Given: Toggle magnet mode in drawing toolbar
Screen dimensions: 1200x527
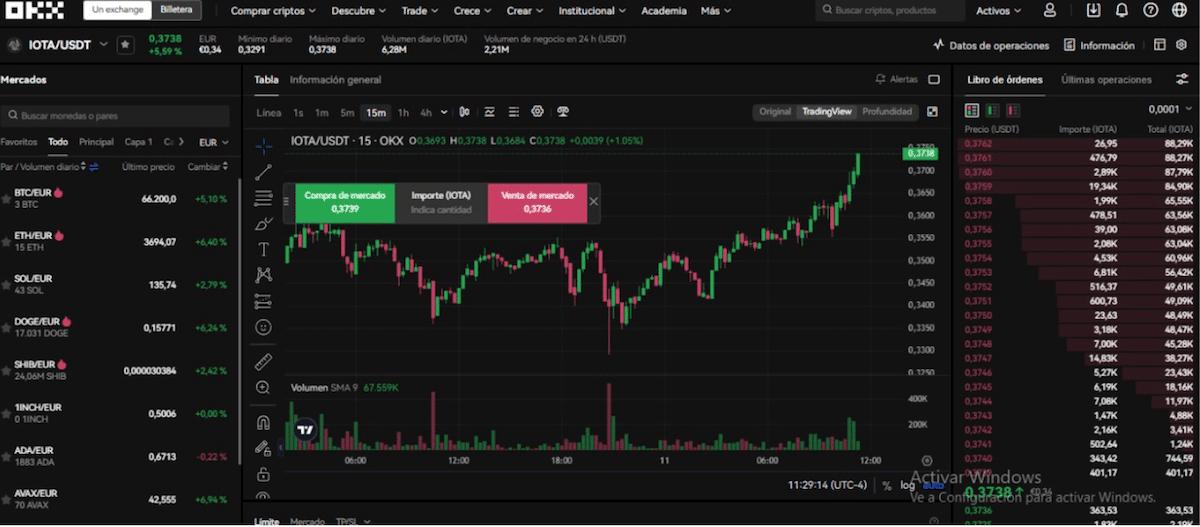Looking at the screenshot, I should 264,422.
